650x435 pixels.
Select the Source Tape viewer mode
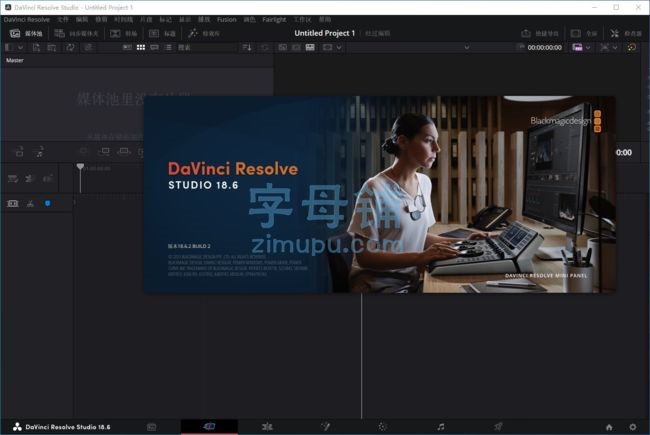pos(296,48)
